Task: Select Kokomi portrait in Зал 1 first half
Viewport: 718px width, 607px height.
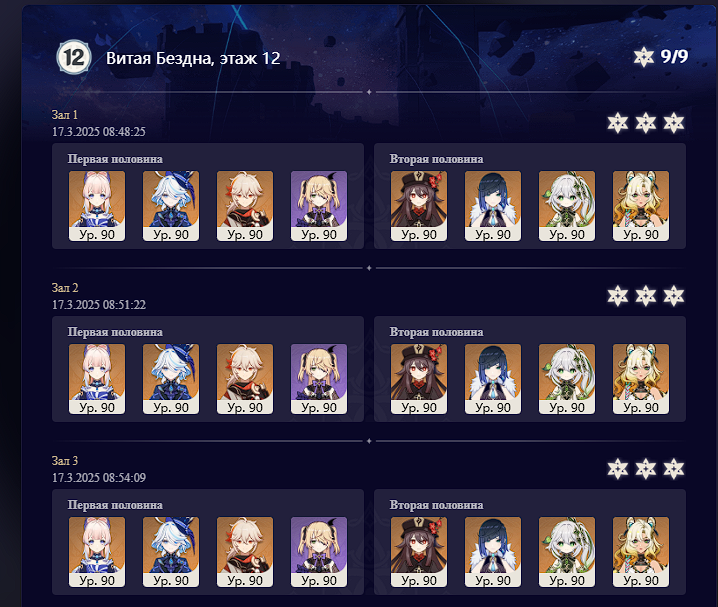Action: tap(97, 206)
